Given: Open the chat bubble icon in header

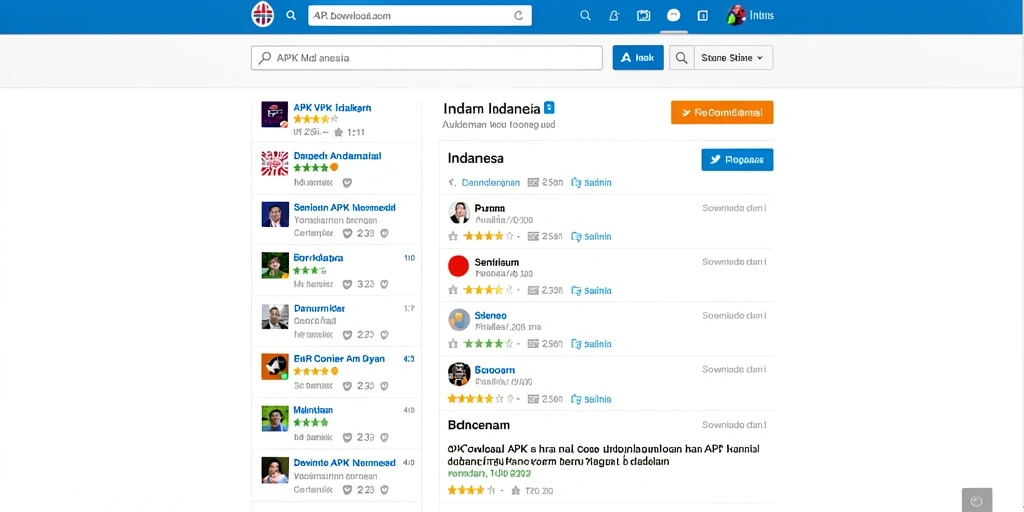Looking at the screenshot, I should (673, 16).
